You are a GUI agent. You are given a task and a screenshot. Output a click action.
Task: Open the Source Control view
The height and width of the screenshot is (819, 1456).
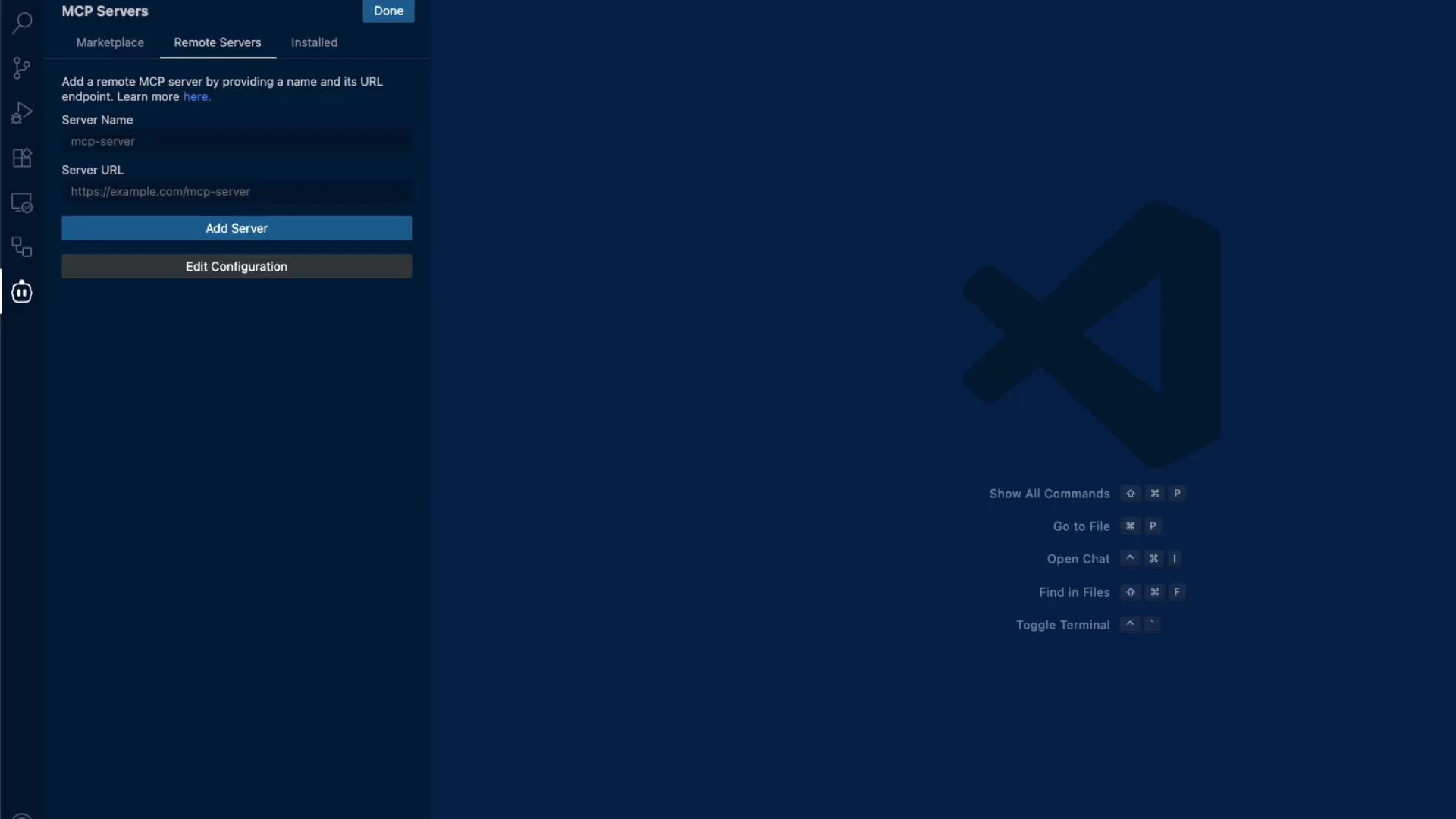point(22,68)
